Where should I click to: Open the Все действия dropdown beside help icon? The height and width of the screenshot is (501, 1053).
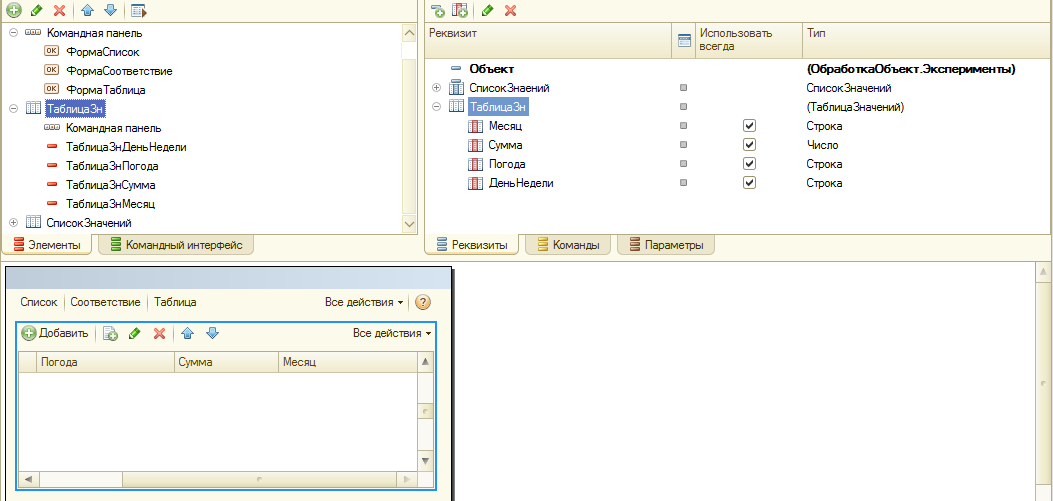coord(364,302)
